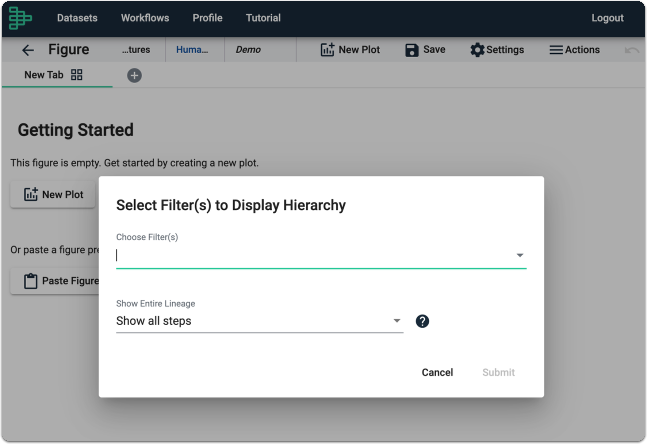Click the New Plot toolbar chart icon
Viewport: 647px width, 444px height.
point(327,50)
